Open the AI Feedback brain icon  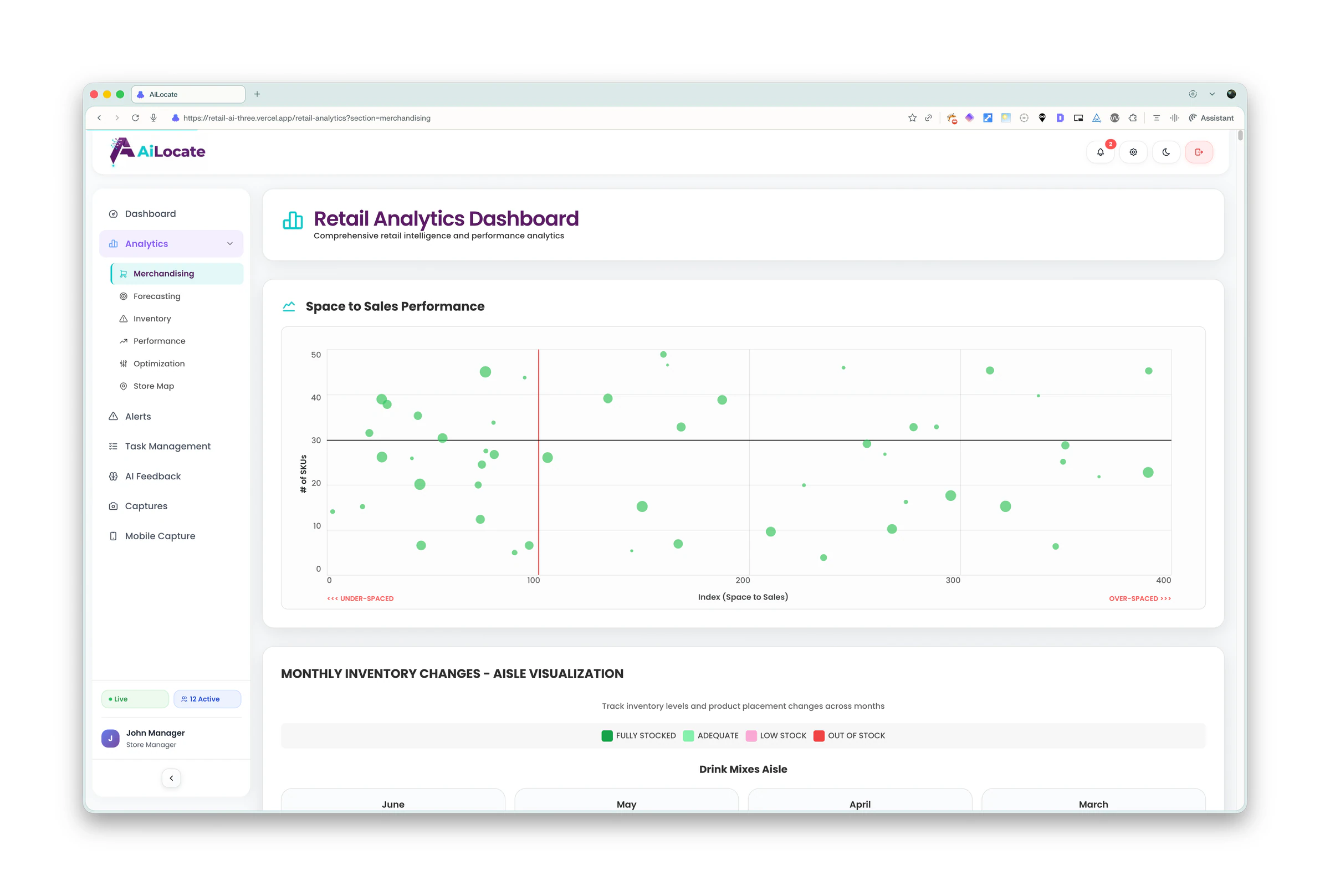coord(113,476)
